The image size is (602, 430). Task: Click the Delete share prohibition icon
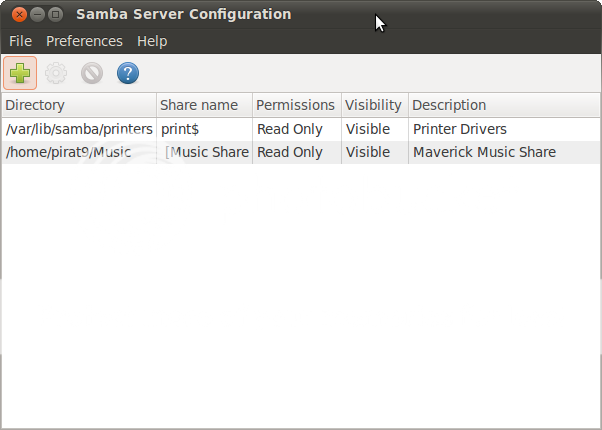[92, 73]
